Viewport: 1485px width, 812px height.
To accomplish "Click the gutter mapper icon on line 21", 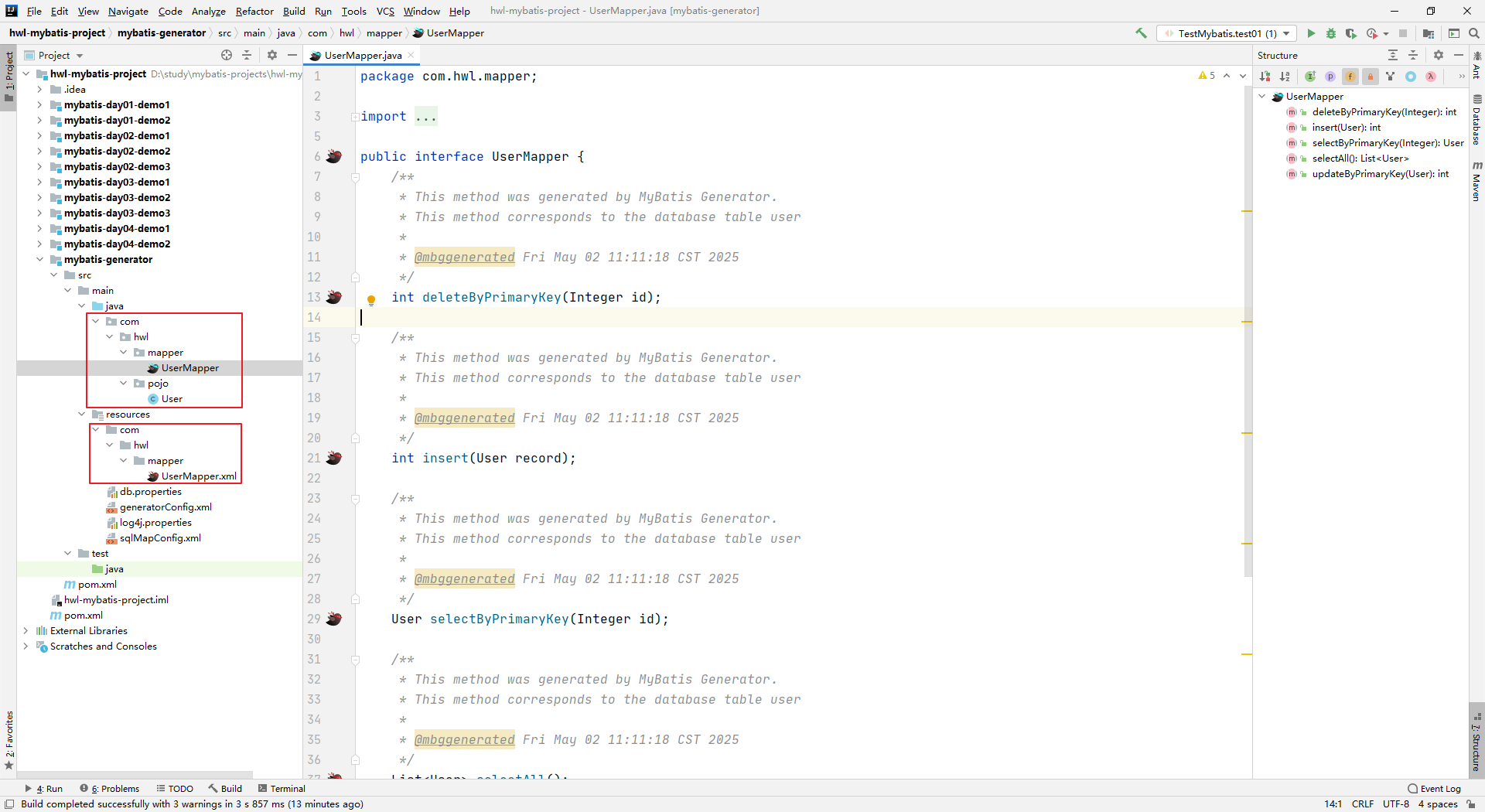I will tap(334, 458).
